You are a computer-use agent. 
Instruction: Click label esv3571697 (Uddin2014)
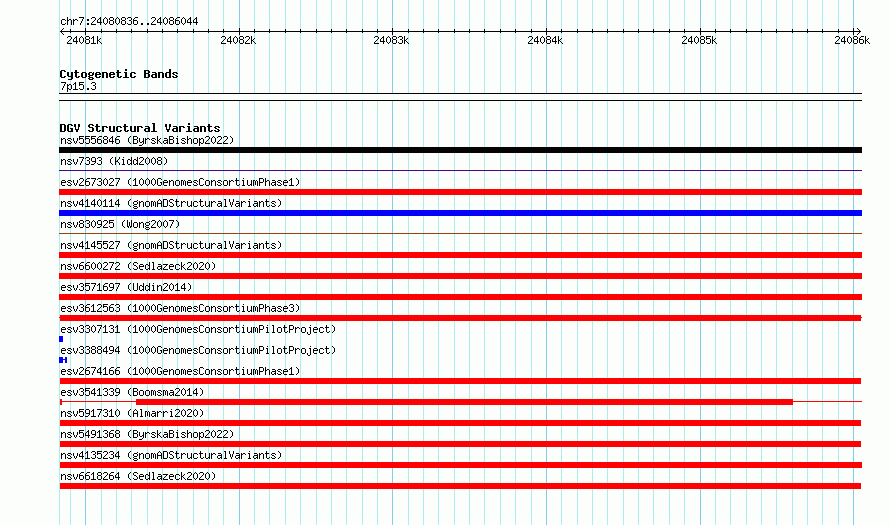click(126, 287)
